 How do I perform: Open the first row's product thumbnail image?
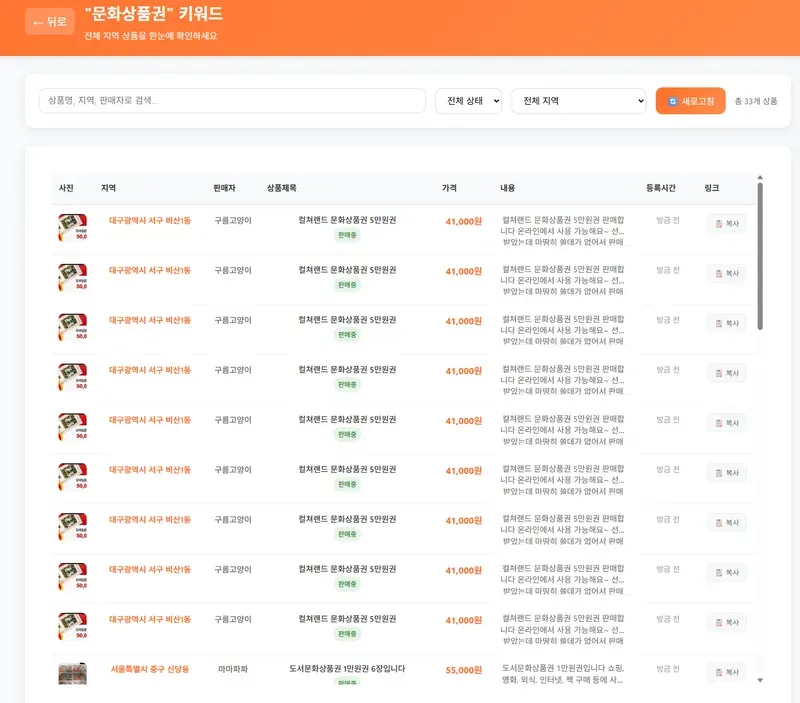pyautogui.click(x=72, y=228)
